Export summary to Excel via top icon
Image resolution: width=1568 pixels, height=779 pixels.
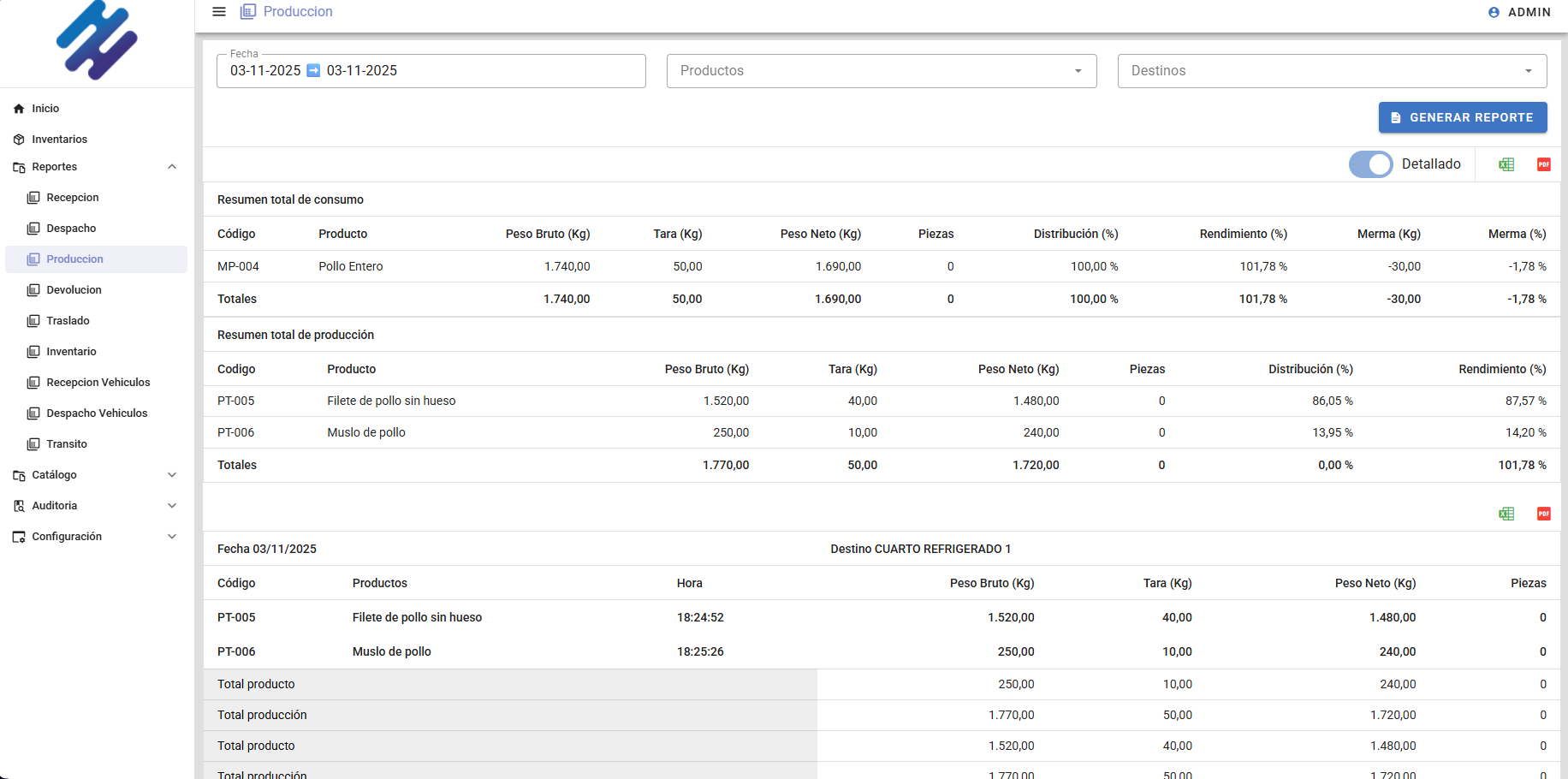(1506, 164)
